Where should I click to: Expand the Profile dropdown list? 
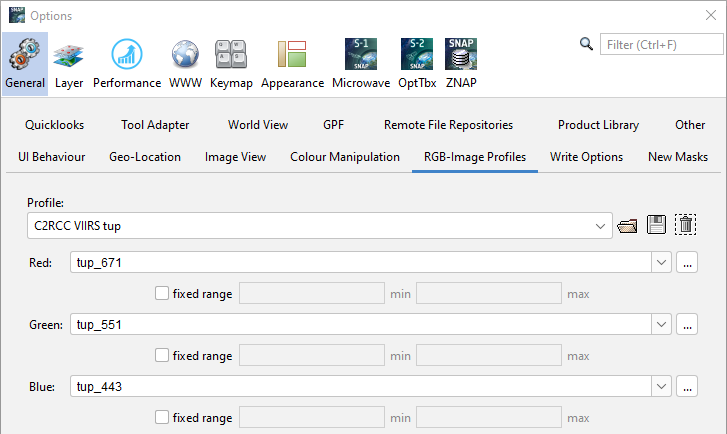(x=600, y=226)
